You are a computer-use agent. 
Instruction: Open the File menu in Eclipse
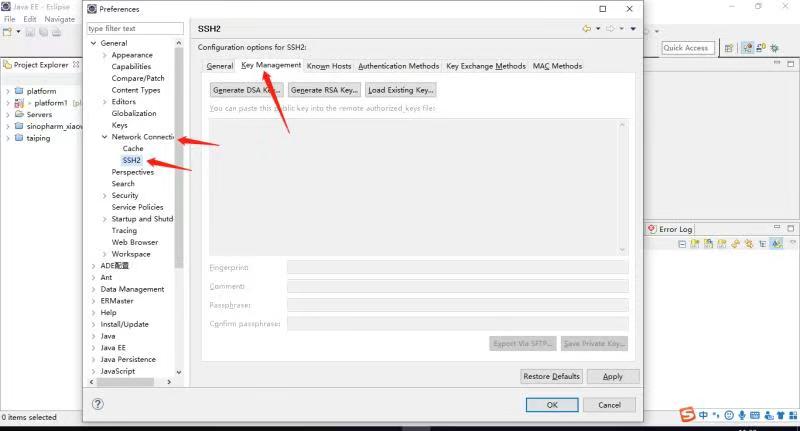tap(10, 19)
